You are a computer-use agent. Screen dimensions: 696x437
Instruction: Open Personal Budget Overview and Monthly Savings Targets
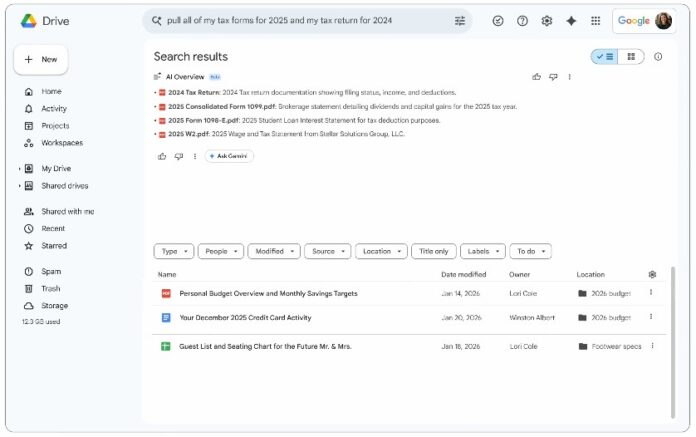pyautogui.click(x=268, y=294)
